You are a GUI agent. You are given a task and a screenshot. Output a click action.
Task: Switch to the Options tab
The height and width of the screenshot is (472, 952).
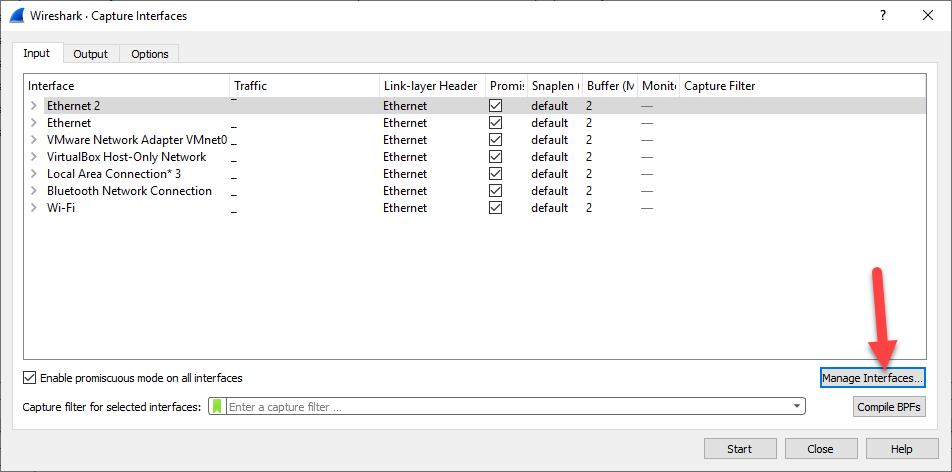point(150,54)
